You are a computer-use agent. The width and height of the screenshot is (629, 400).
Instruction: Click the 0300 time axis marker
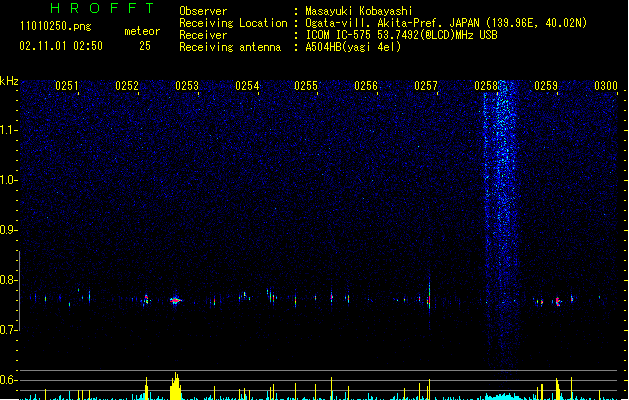[x=606, y=86]
